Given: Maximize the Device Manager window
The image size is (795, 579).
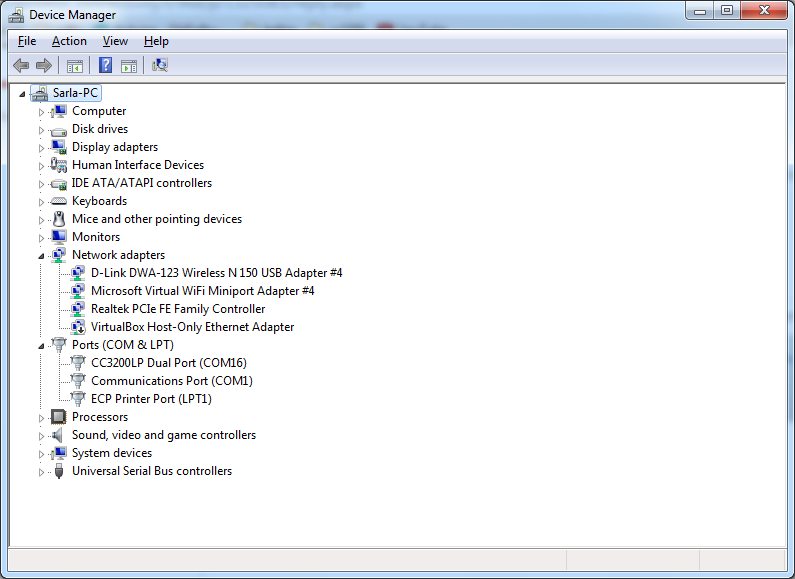Looking at the screenshot, I should pyautogui.click(x=727, y=11).
